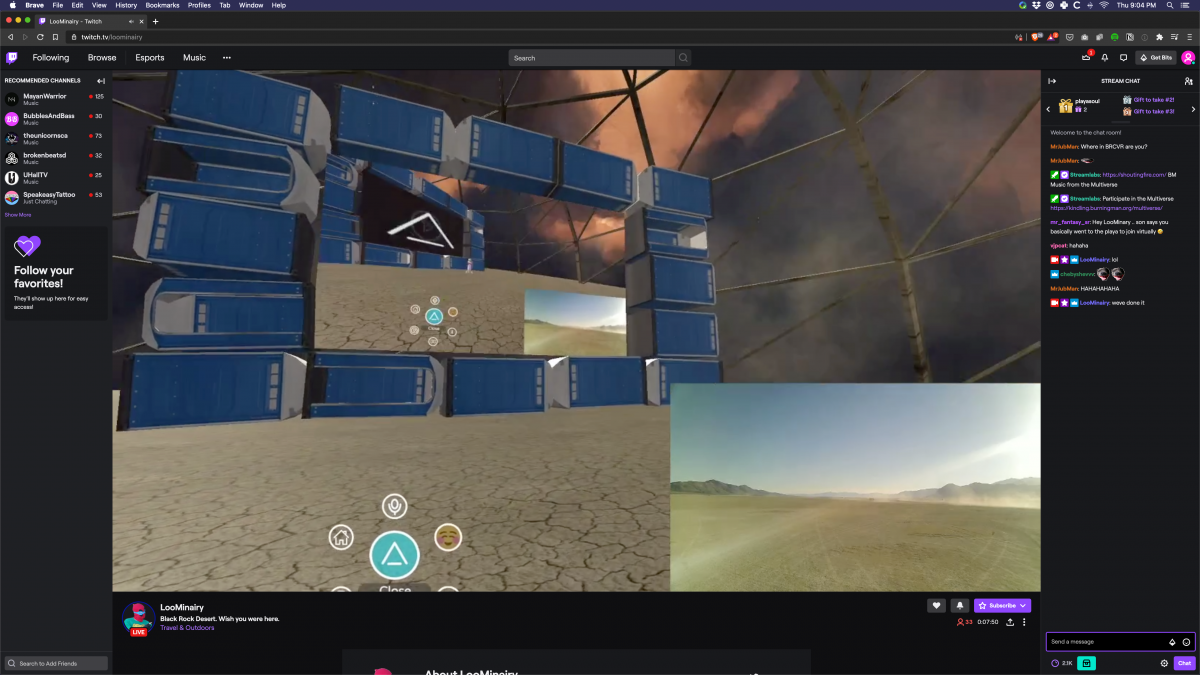Focus Search to Add Friends field

[56, 663]
